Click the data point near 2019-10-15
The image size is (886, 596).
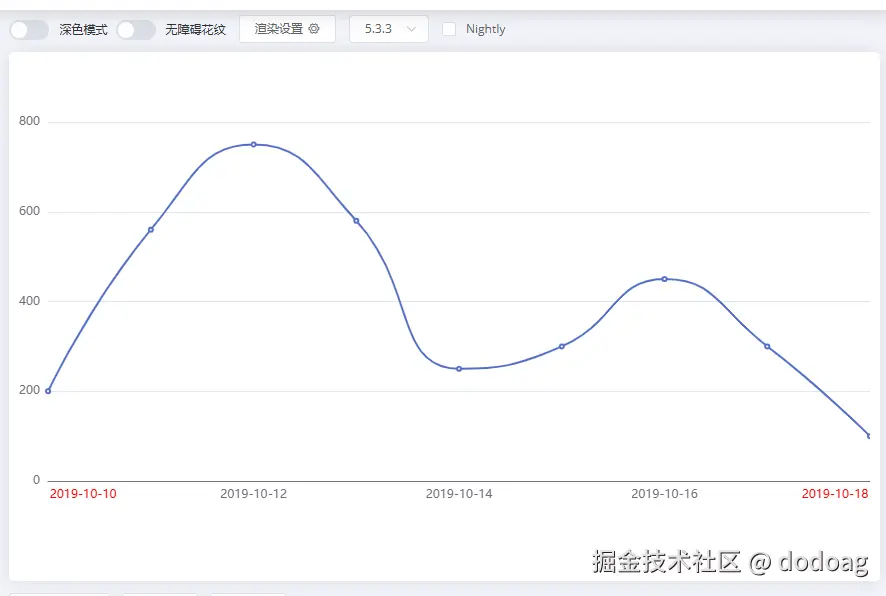coord(561,345)
